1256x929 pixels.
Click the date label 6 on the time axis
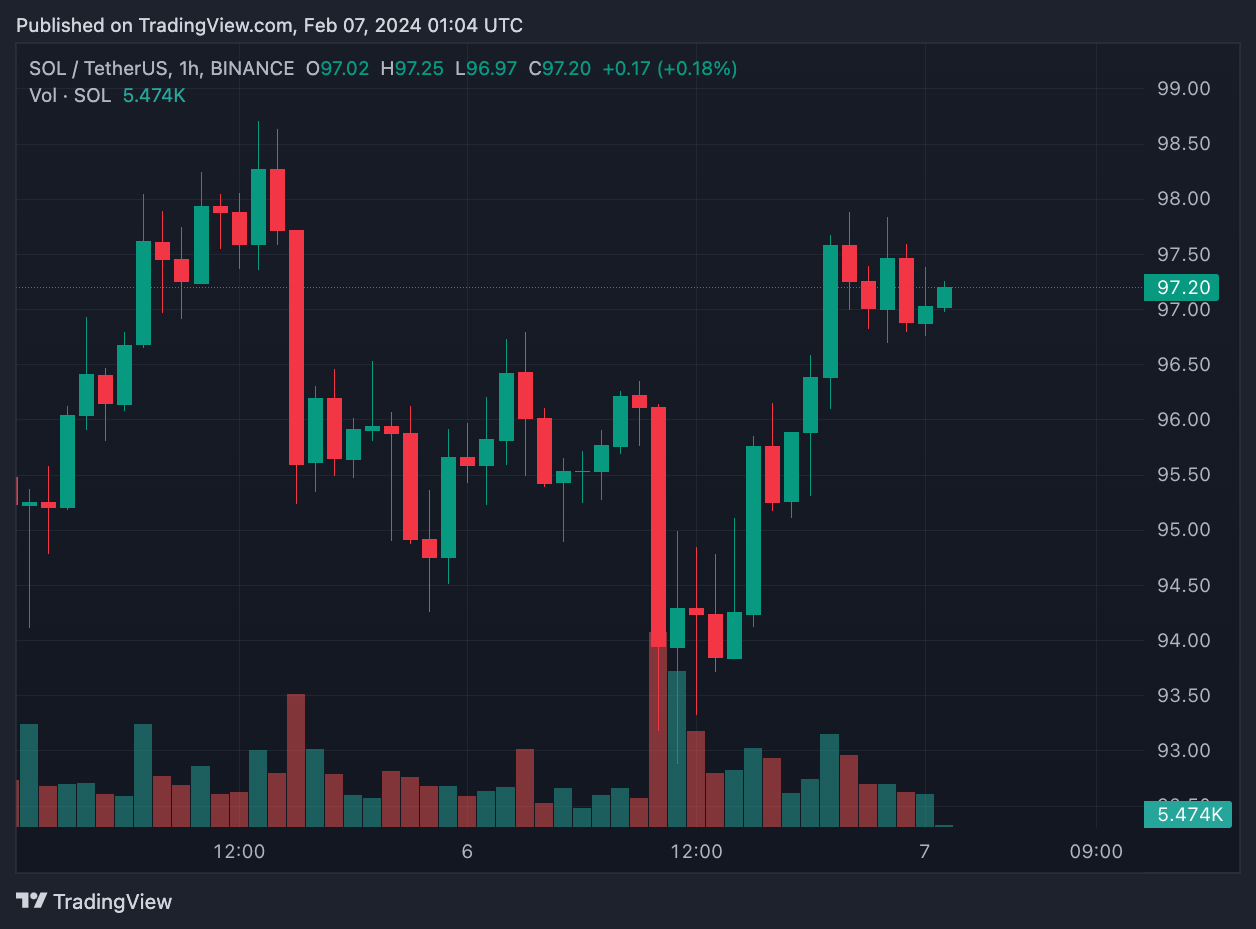466,852
